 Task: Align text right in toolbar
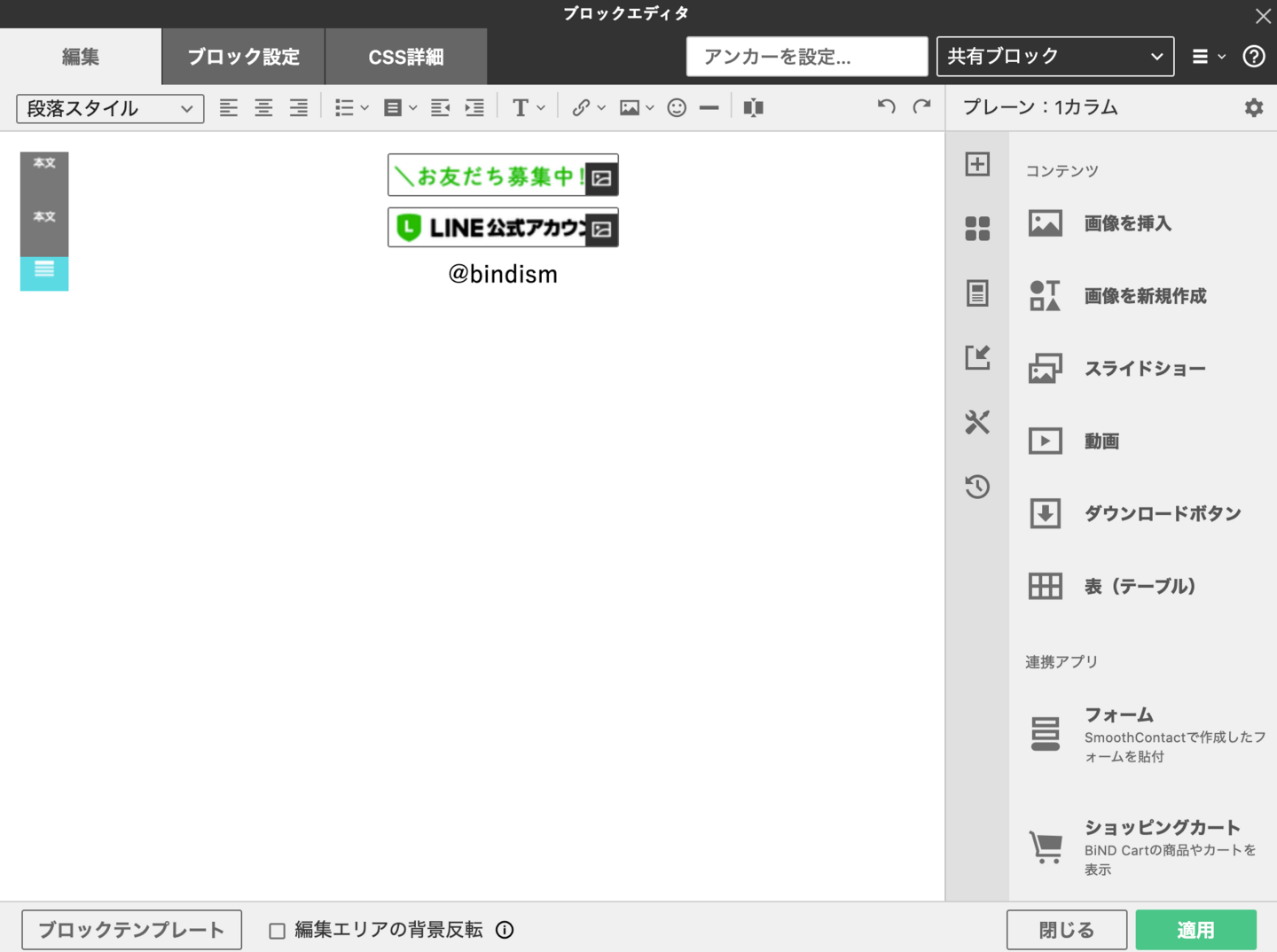[x=298, y=108]
